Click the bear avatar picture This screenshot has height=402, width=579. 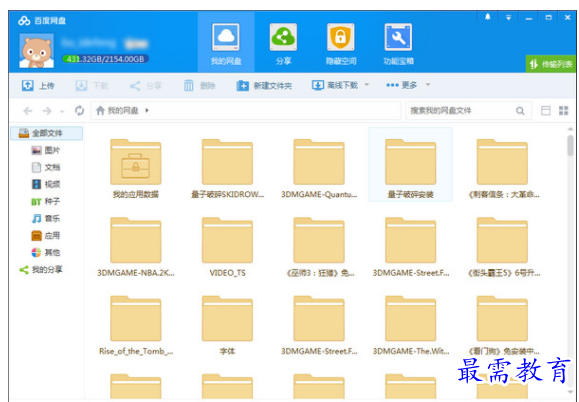(x=36, y=51)
